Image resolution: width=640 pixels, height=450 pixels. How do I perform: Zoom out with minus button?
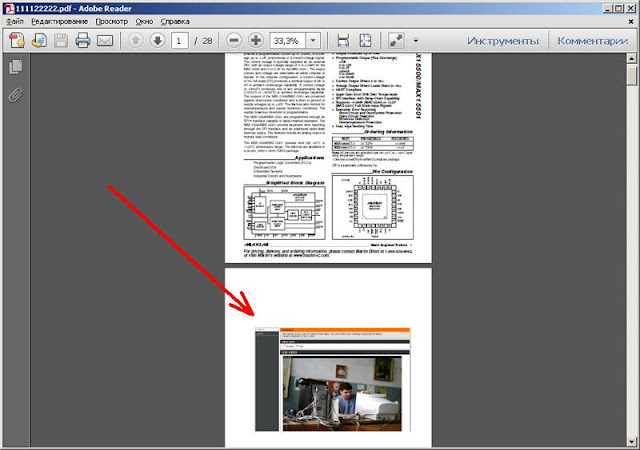[234, 40]
